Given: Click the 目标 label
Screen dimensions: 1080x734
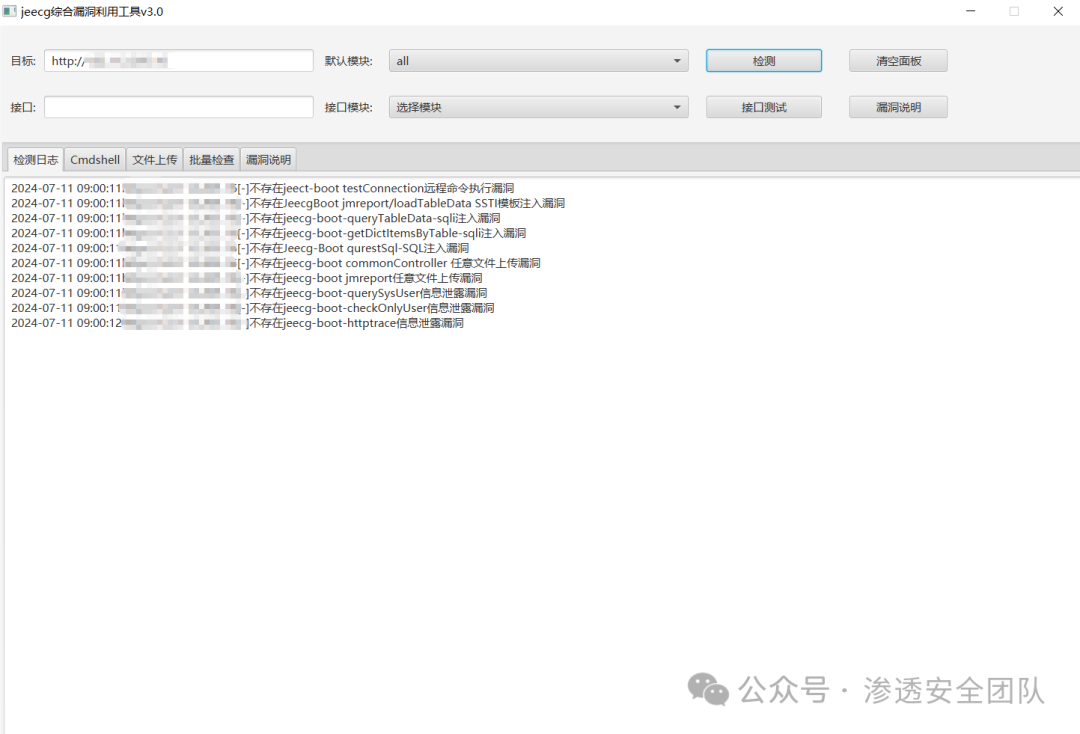Looking at the screenshot, I should [x=23, y=61].
